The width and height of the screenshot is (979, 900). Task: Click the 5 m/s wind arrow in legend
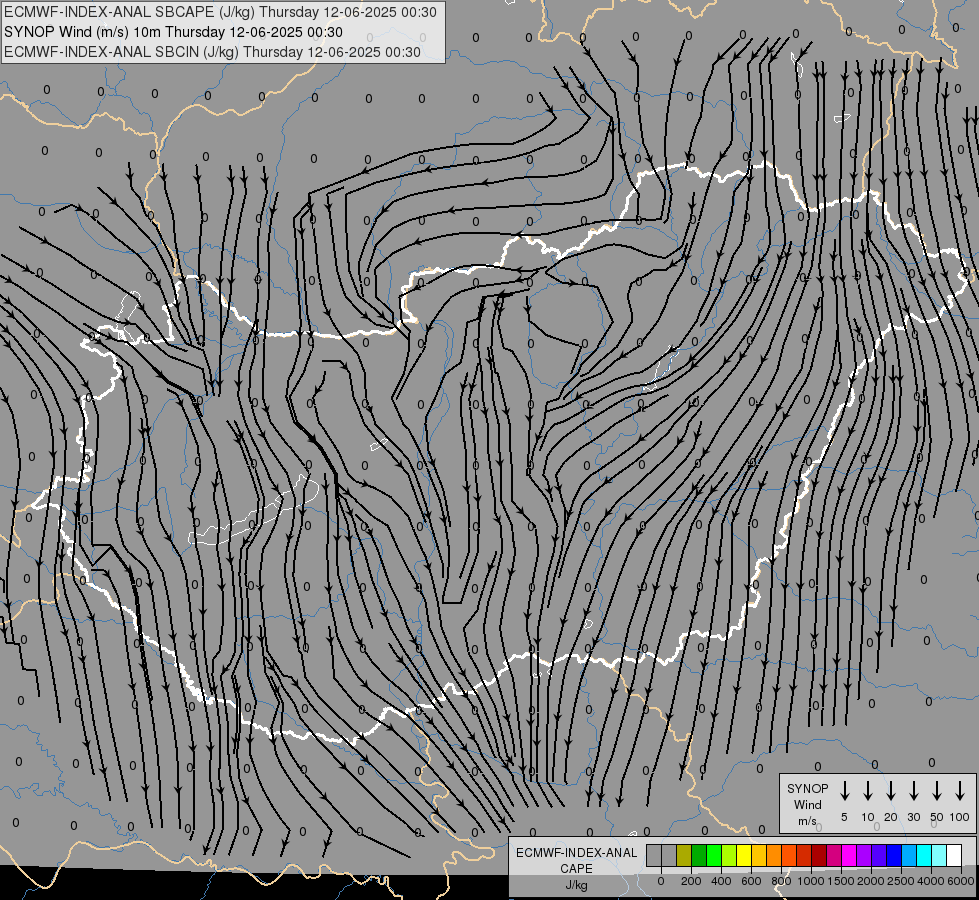pyautogui.click(x=844, y=791)
